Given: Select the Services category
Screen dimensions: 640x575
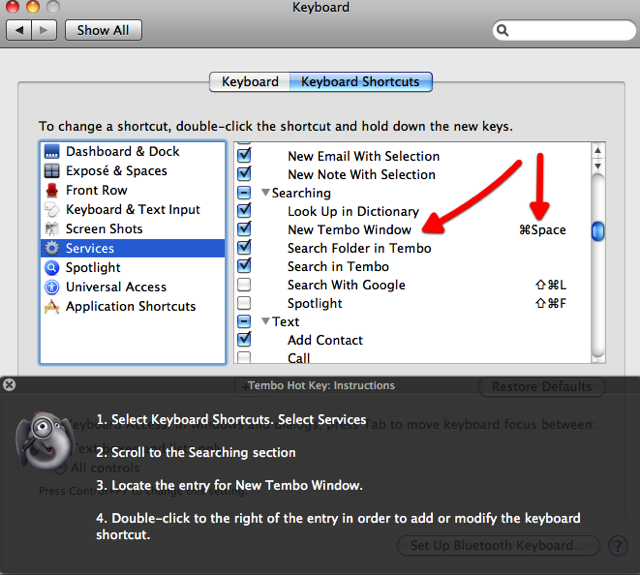Looking at the screenshot, I should (133, 248).
